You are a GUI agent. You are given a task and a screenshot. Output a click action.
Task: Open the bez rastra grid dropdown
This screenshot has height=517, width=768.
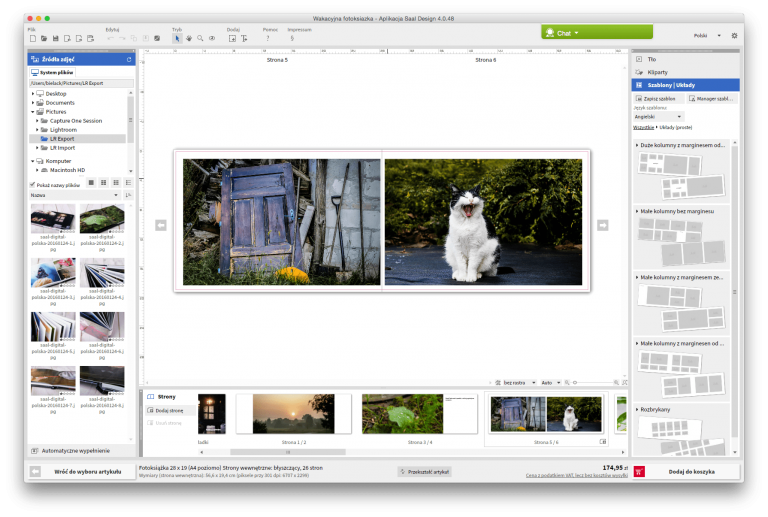(519, 382)
